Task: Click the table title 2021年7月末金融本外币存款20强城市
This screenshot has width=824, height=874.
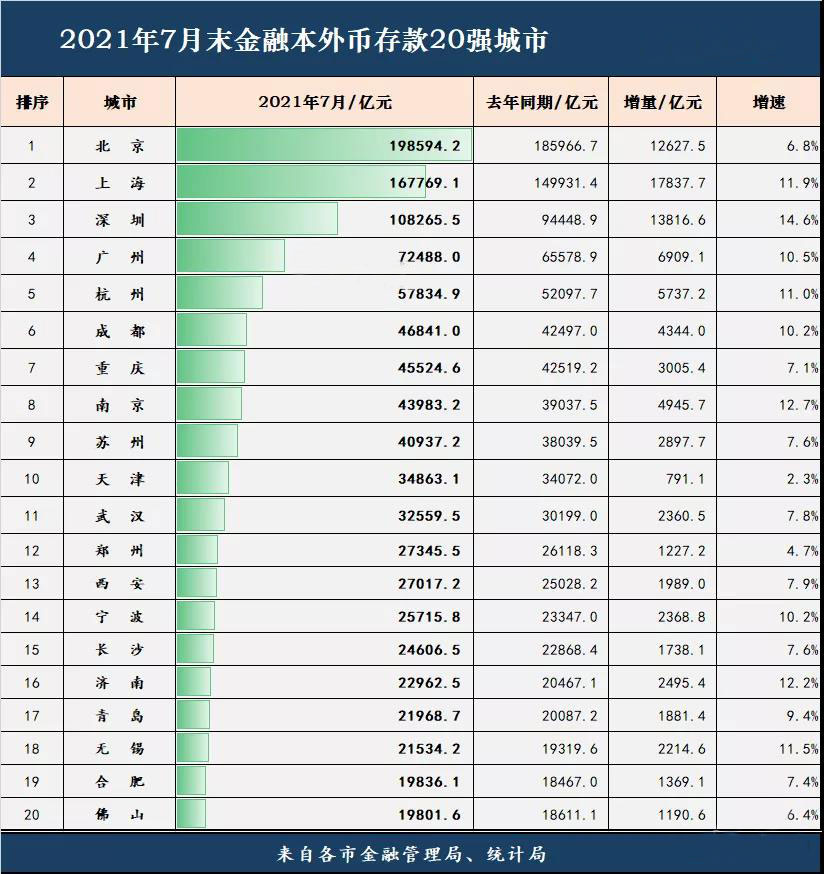Action: [x=304, y=40]
